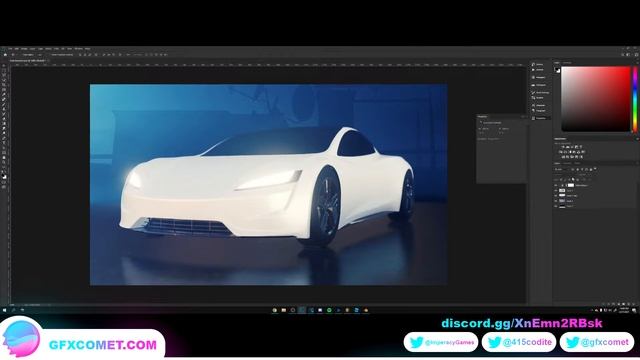Open the Image menu

[24, 49]
